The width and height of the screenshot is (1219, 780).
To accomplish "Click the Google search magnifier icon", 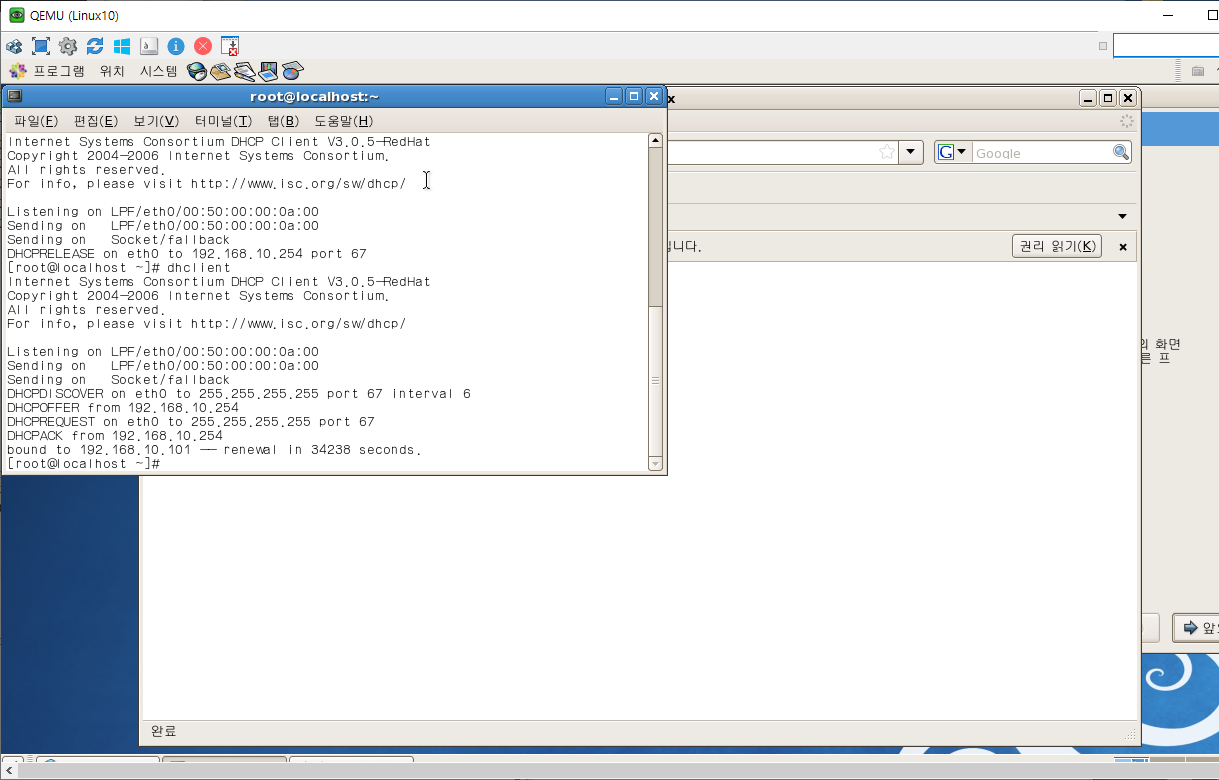I will pos(1121,152).
